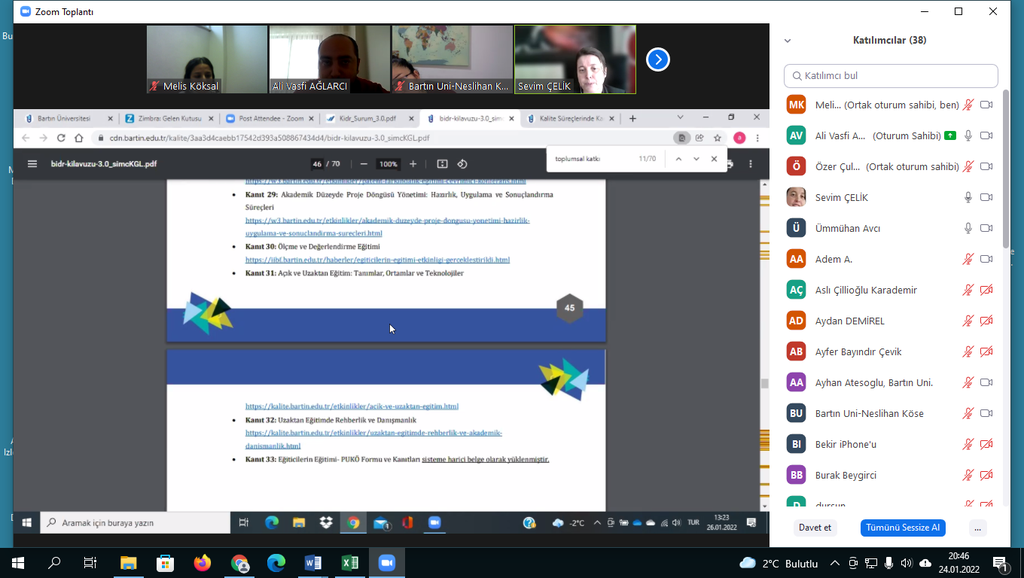Select Sevim ÇELİK video thumbnail
The width and height of the screenshot is (1024, 578).
click(x=575, y=60)
